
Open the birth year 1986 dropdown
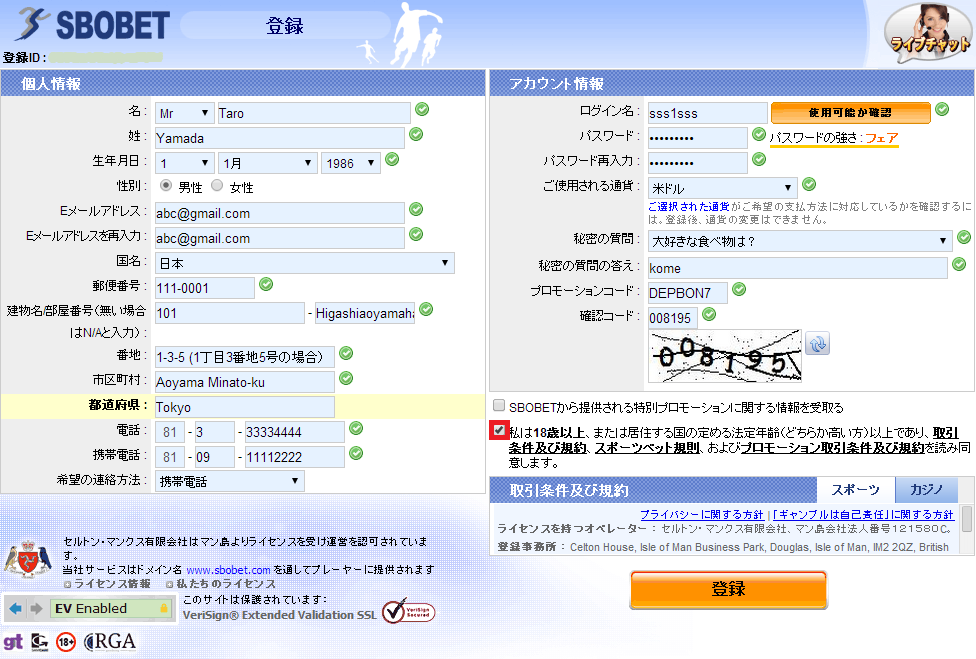click(351, 163)
